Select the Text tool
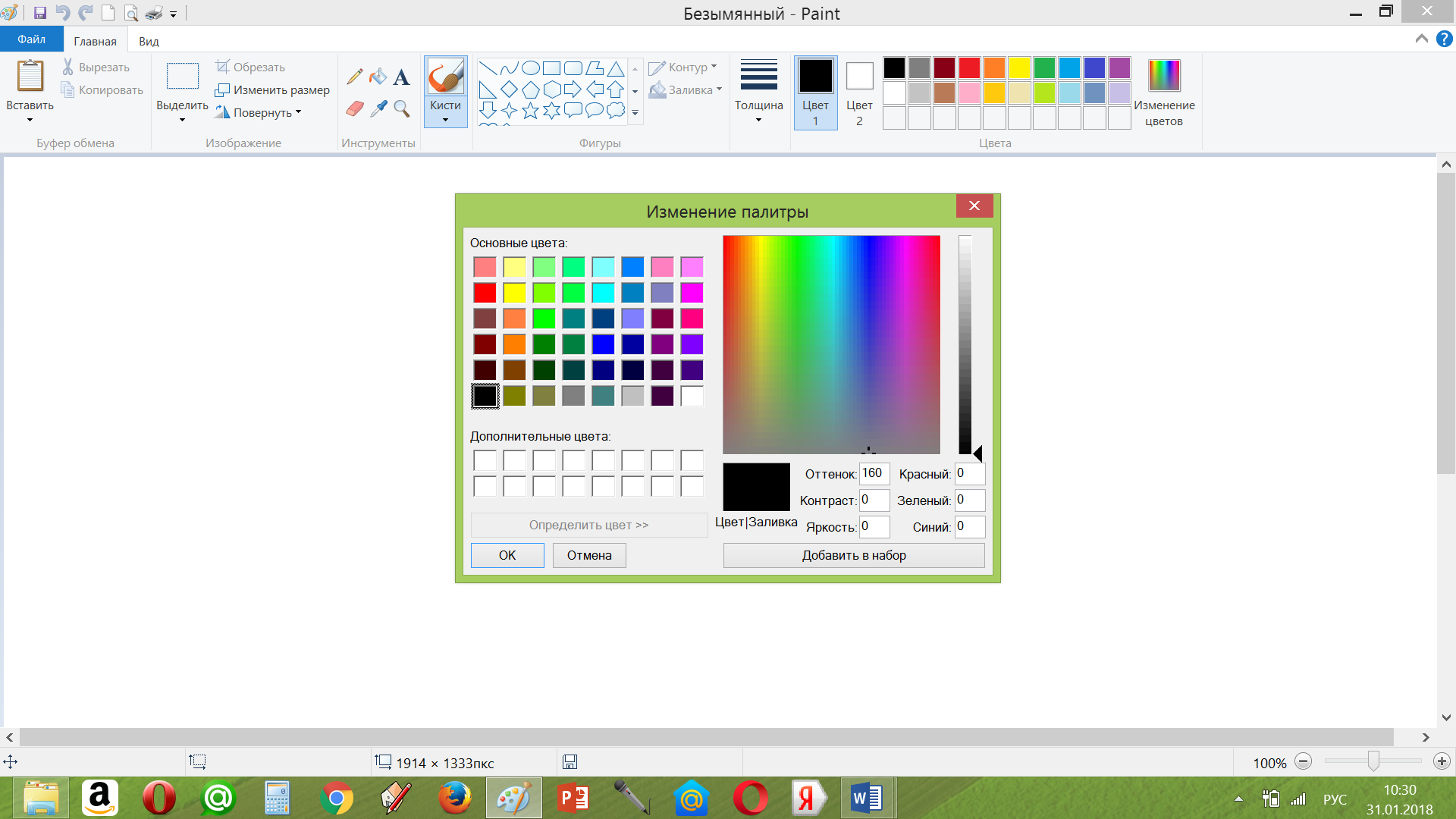 coord(401,76)
